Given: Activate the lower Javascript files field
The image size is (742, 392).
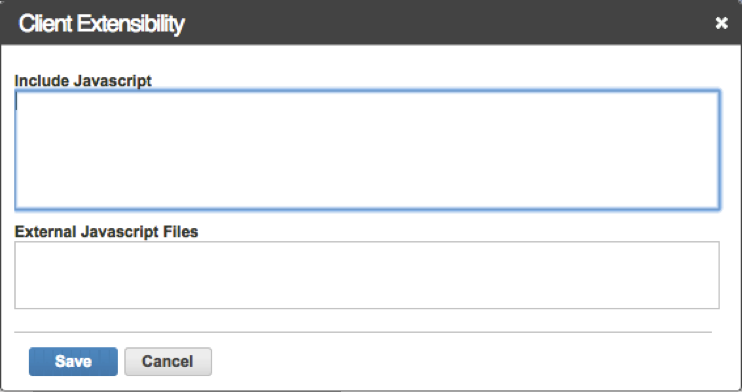Looking at the screenshot, I should tap(367, 275).
